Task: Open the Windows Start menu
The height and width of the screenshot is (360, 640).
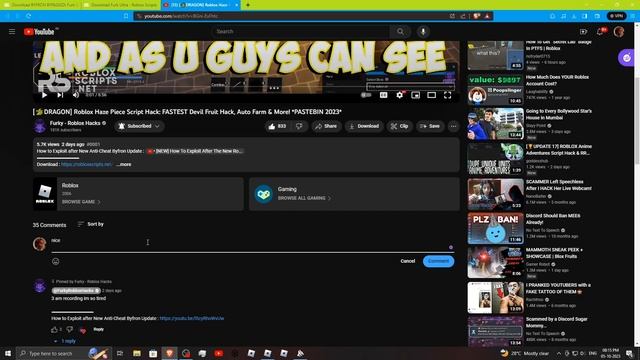Action: coord(8,353)
